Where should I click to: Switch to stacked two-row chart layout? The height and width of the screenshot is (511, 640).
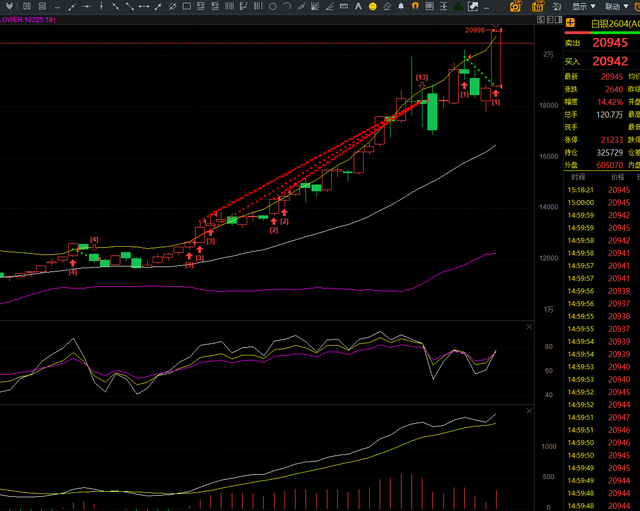[42, 6]
